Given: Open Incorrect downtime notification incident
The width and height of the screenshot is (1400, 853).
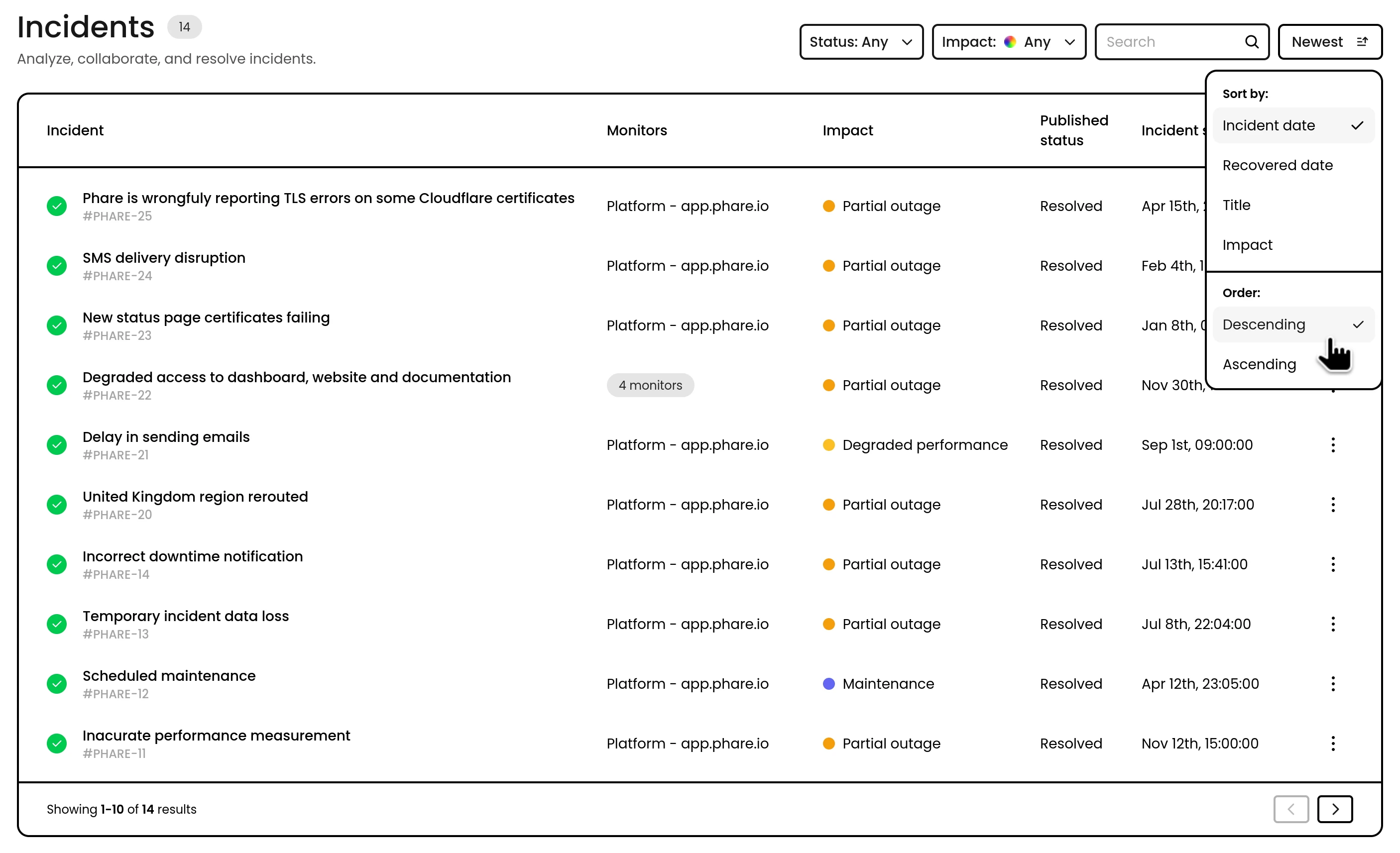Looking at the screenshot, I should click(x=193, y=556).
